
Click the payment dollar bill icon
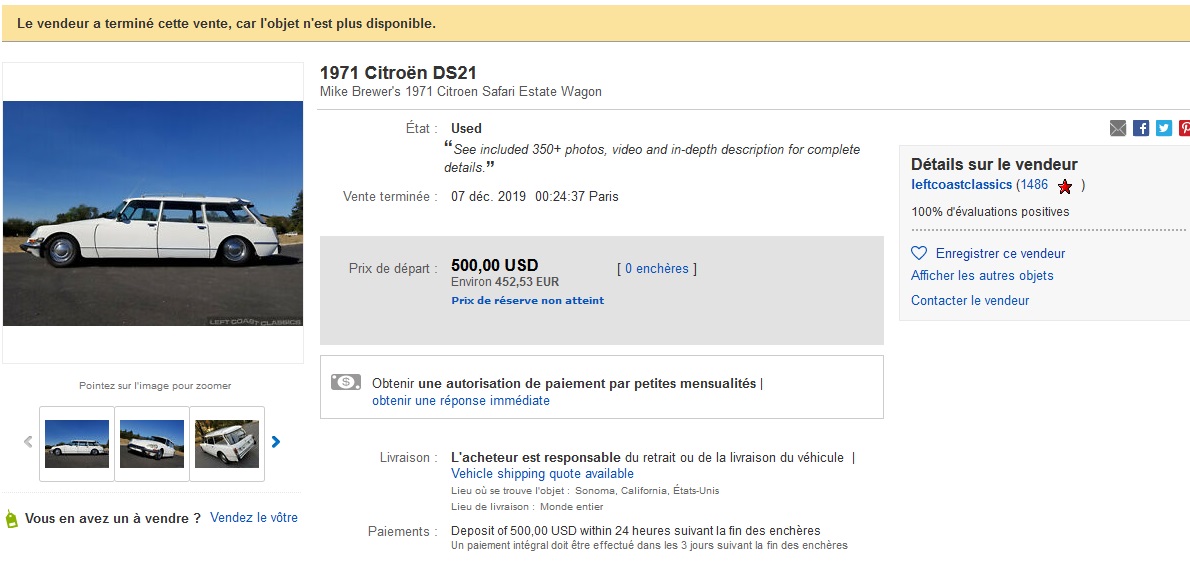click(x=346, y=382)
